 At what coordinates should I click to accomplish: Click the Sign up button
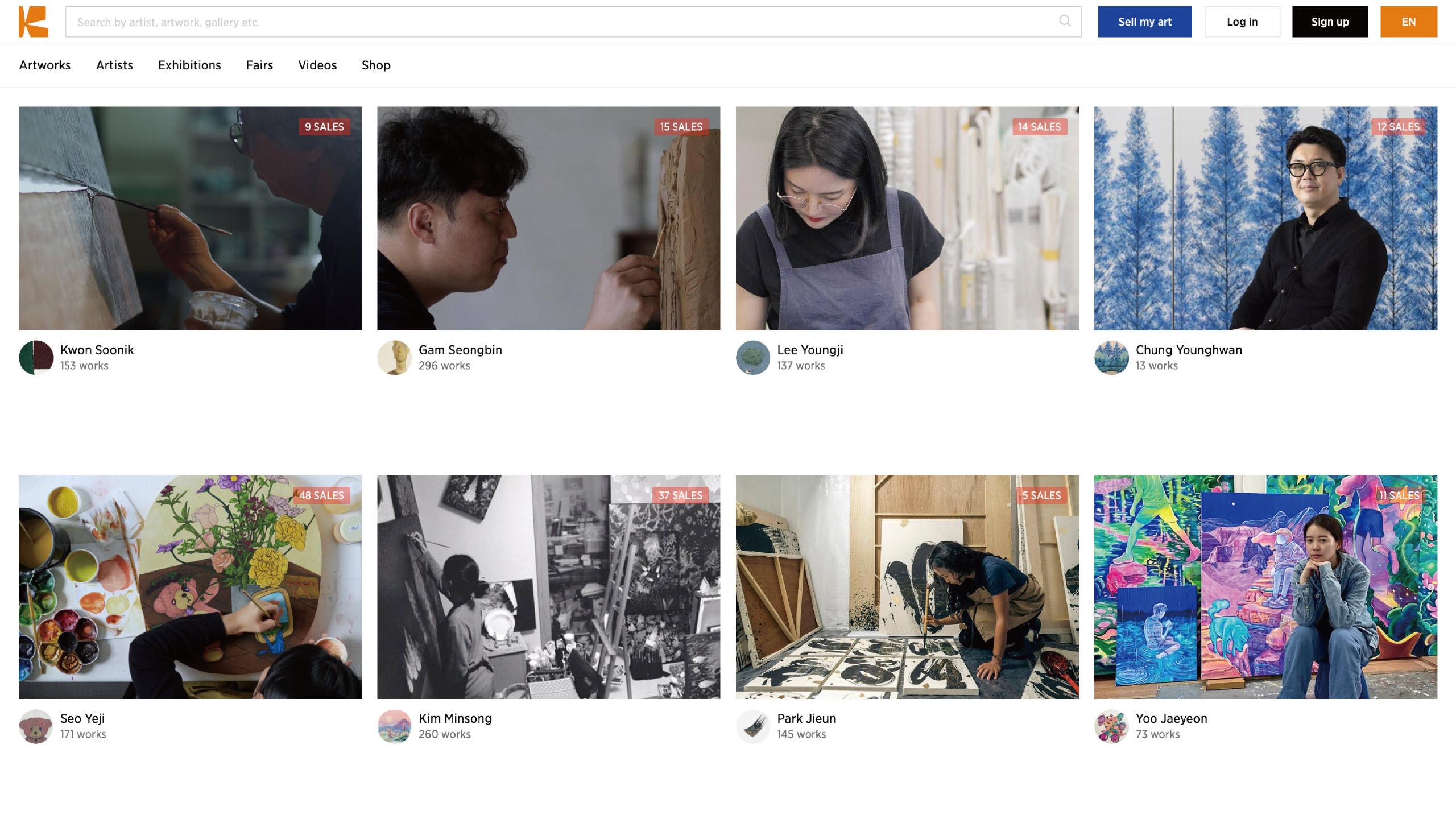pos(1330,22)
